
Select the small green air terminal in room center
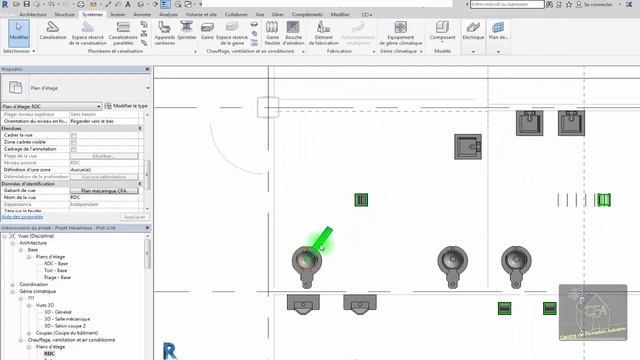361,200
